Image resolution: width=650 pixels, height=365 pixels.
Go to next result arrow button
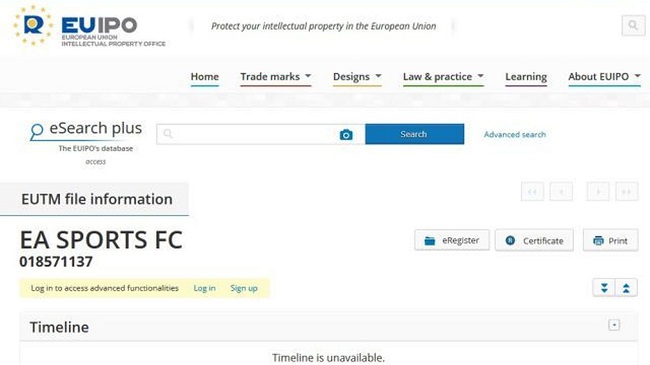pos(598,192)
